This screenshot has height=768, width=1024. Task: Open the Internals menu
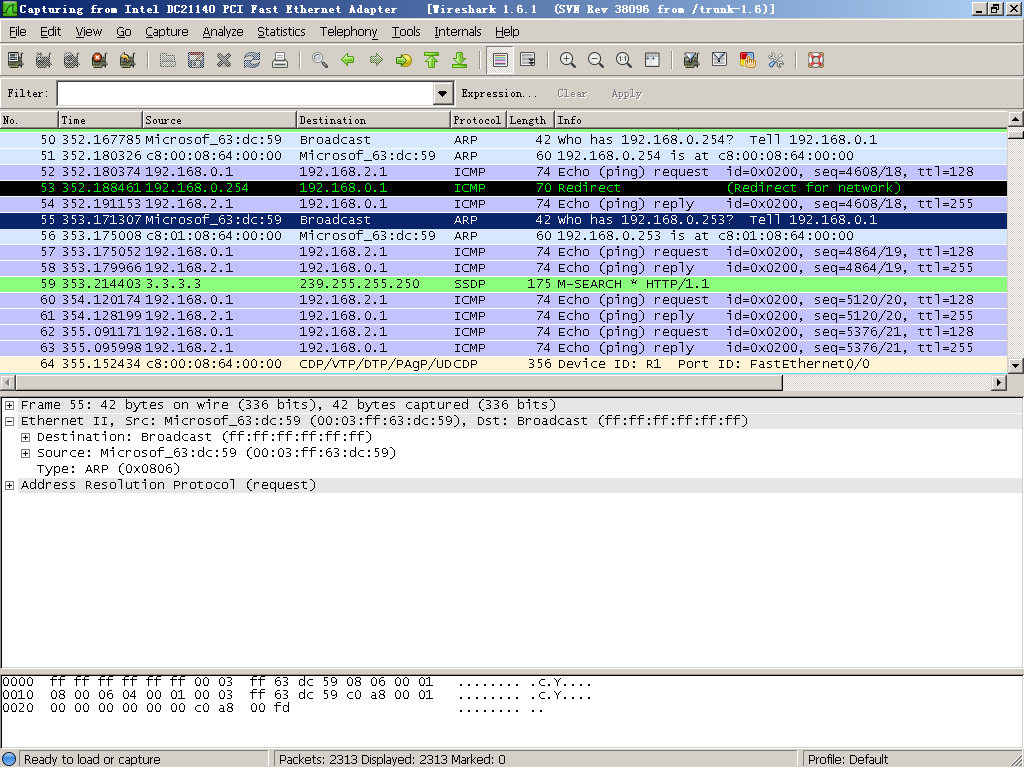[x=458, y=31]
